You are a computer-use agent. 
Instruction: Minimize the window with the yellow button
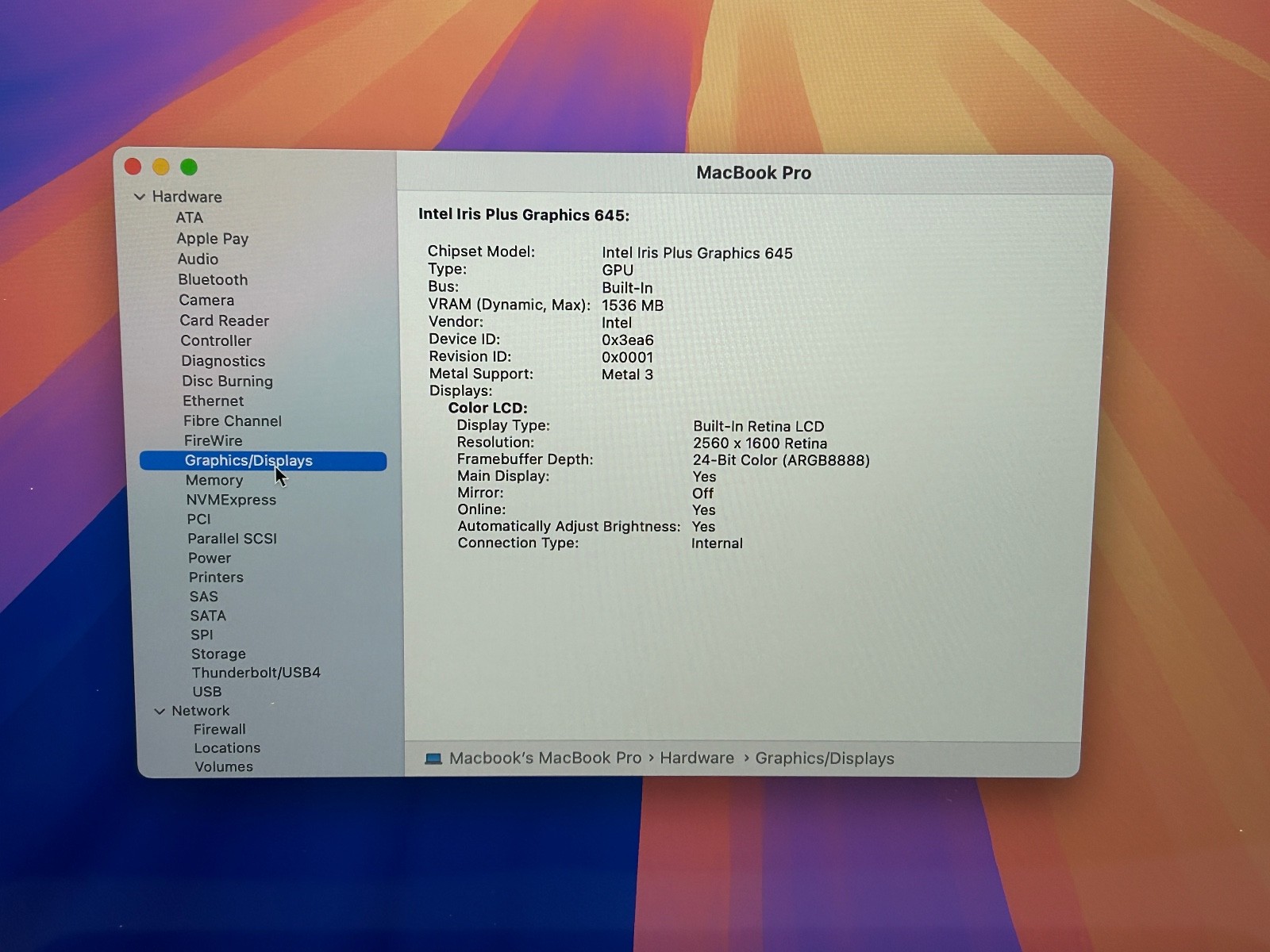pos(160,167)
